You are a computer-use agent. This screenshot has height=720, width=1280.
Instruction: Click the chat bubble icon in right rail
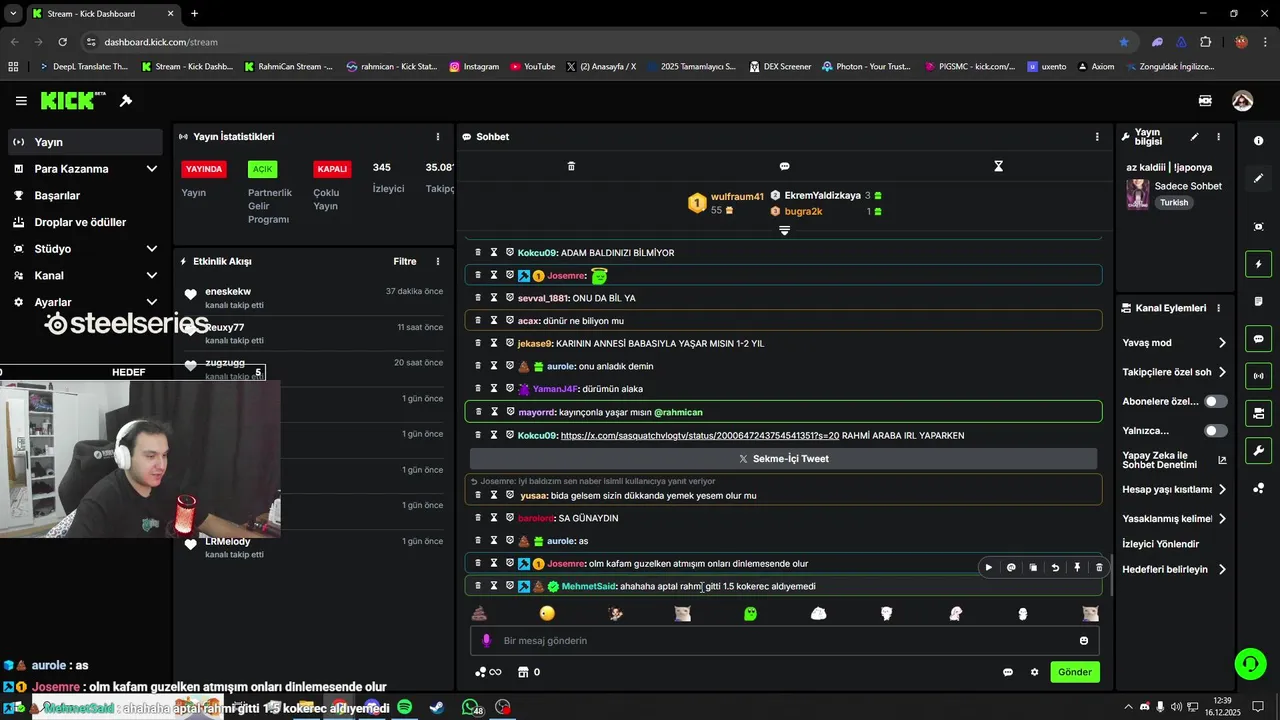[x=1258, y=339]
